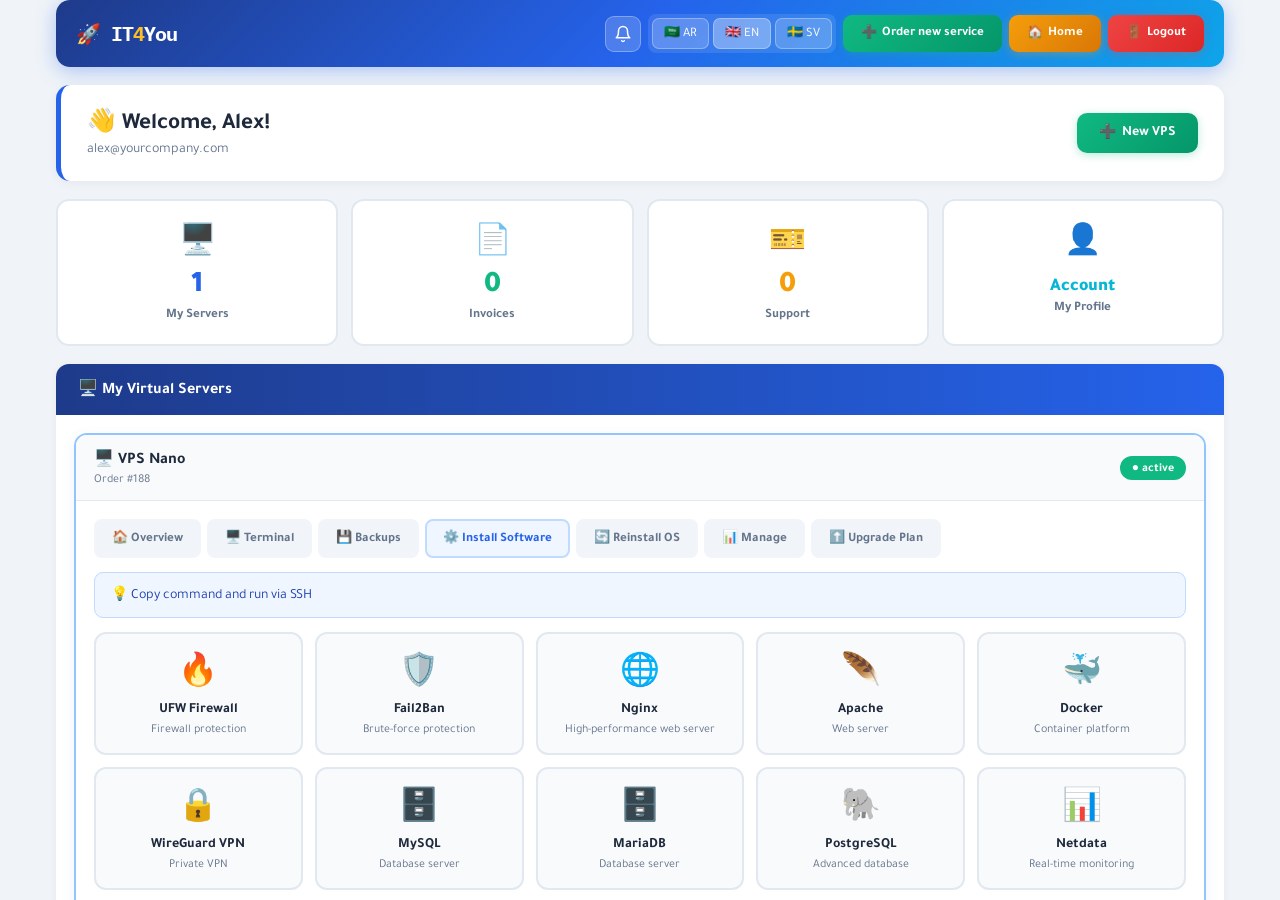Image resolution: width=1280 pixels, height=900 pixels.
Task: Click 'Firewall protection' description
Action: [x=198, y=729]
